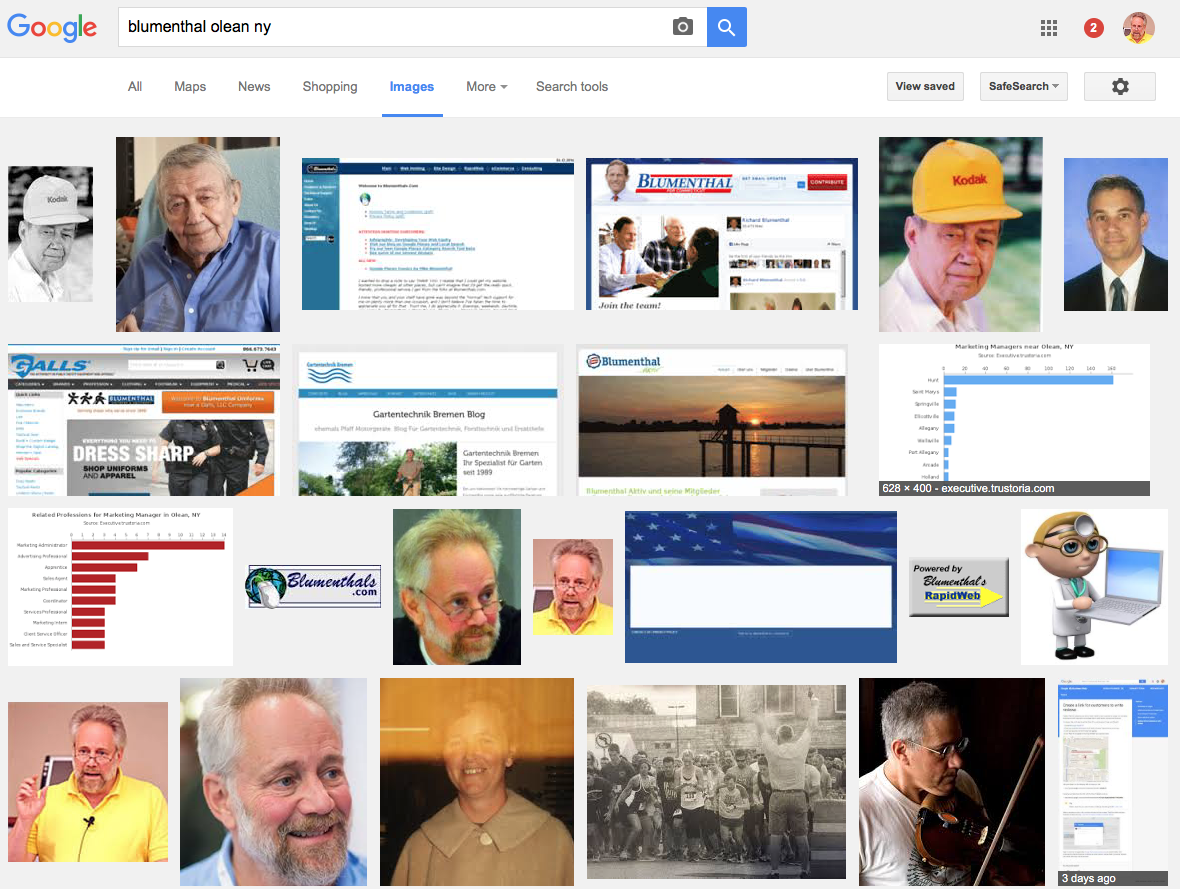Open the man speaking with clip-on microphone photo
The height and width of the screenshot is (889, 1180).
[88, 782]
